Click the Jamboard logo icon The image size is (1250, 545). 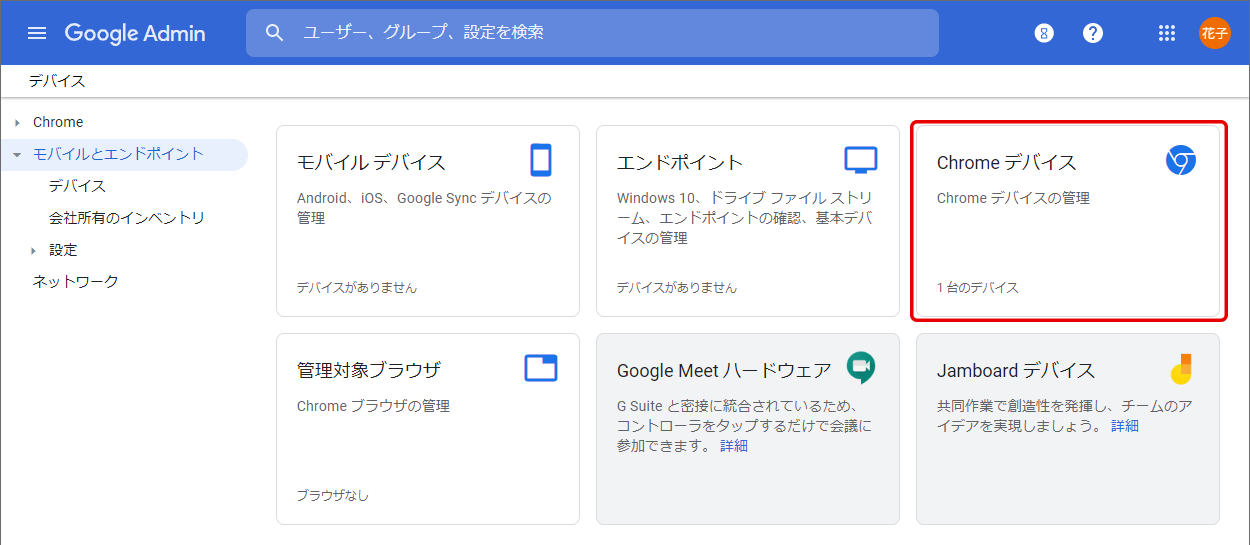tap(1181, 369)
